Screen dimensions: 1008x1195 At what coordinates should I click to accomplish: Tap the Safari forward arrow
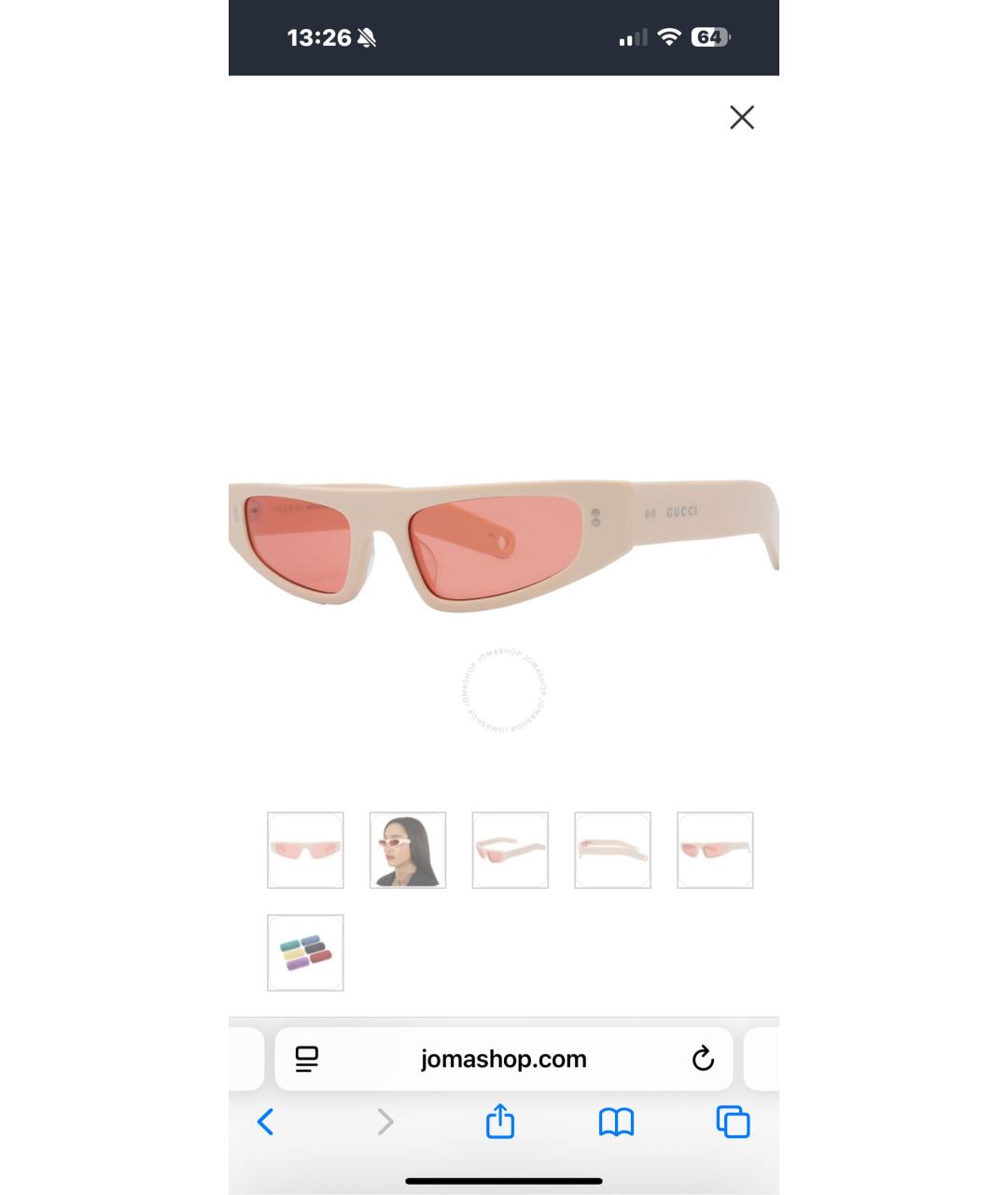(x=385, y=1121)
